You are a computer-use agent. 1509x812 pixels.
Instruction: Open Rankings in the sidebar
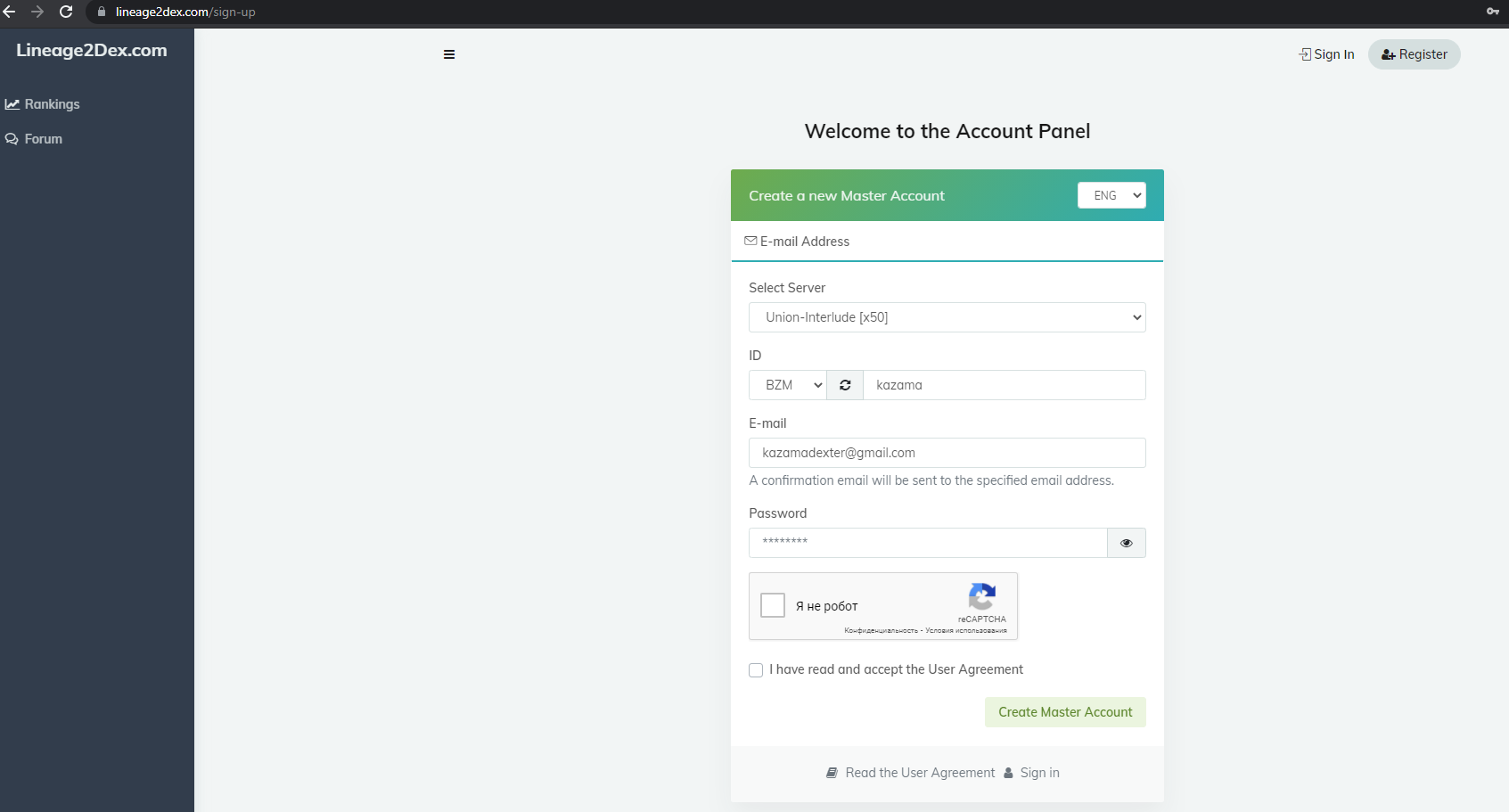(52, 104)
